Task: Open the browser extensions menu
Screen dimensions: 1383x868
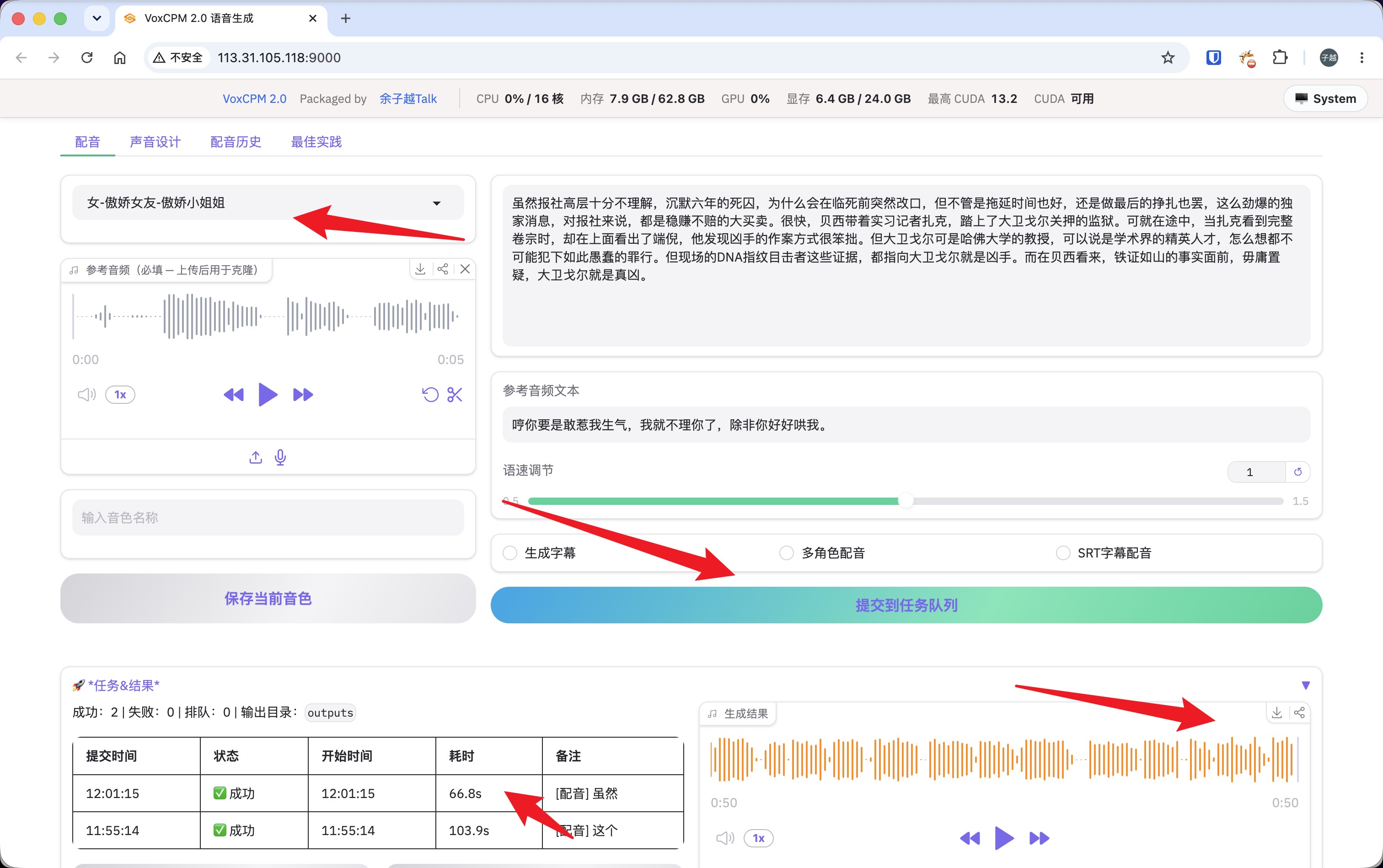Action: 1280,58
